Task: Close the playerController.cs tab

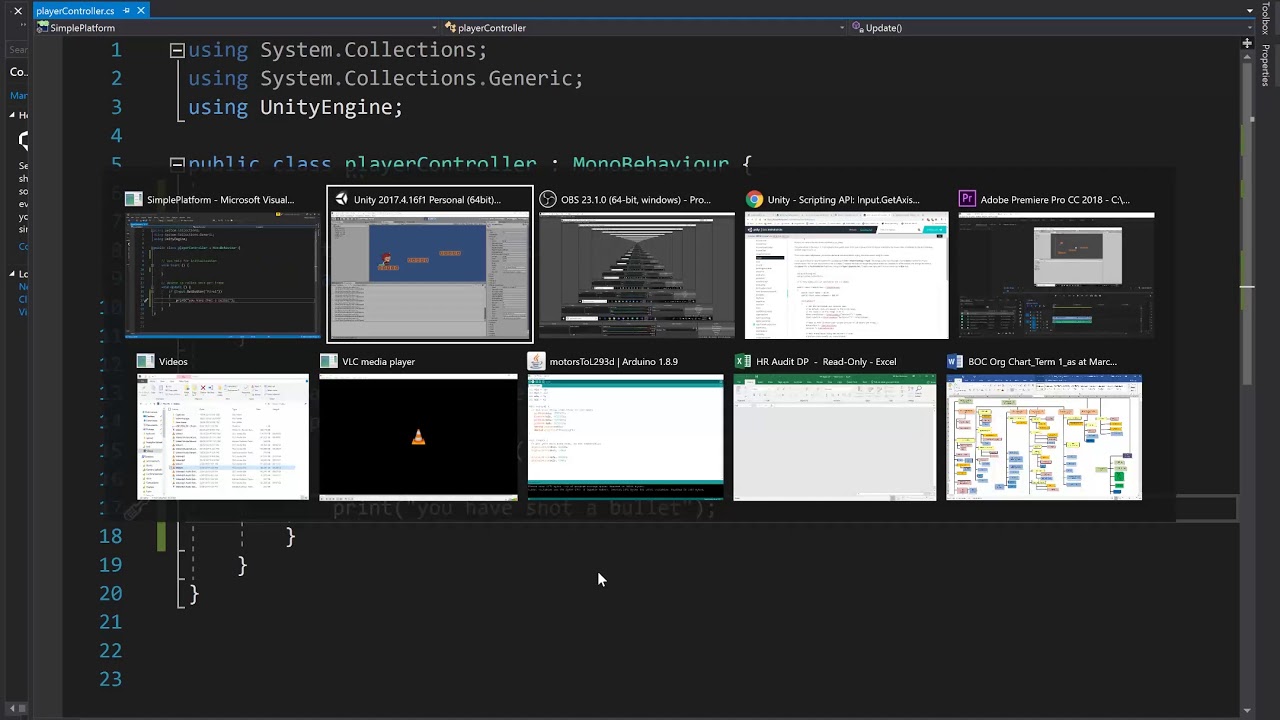Action: click(x=141, y=10)
